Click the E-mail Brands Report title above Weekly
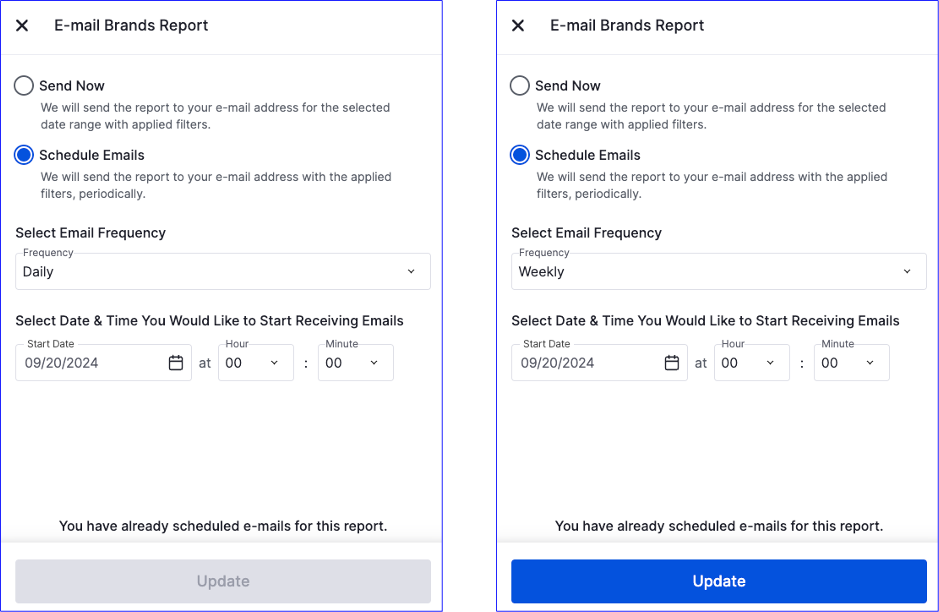The height and width of the screenshot is (612, 939). 627,26
